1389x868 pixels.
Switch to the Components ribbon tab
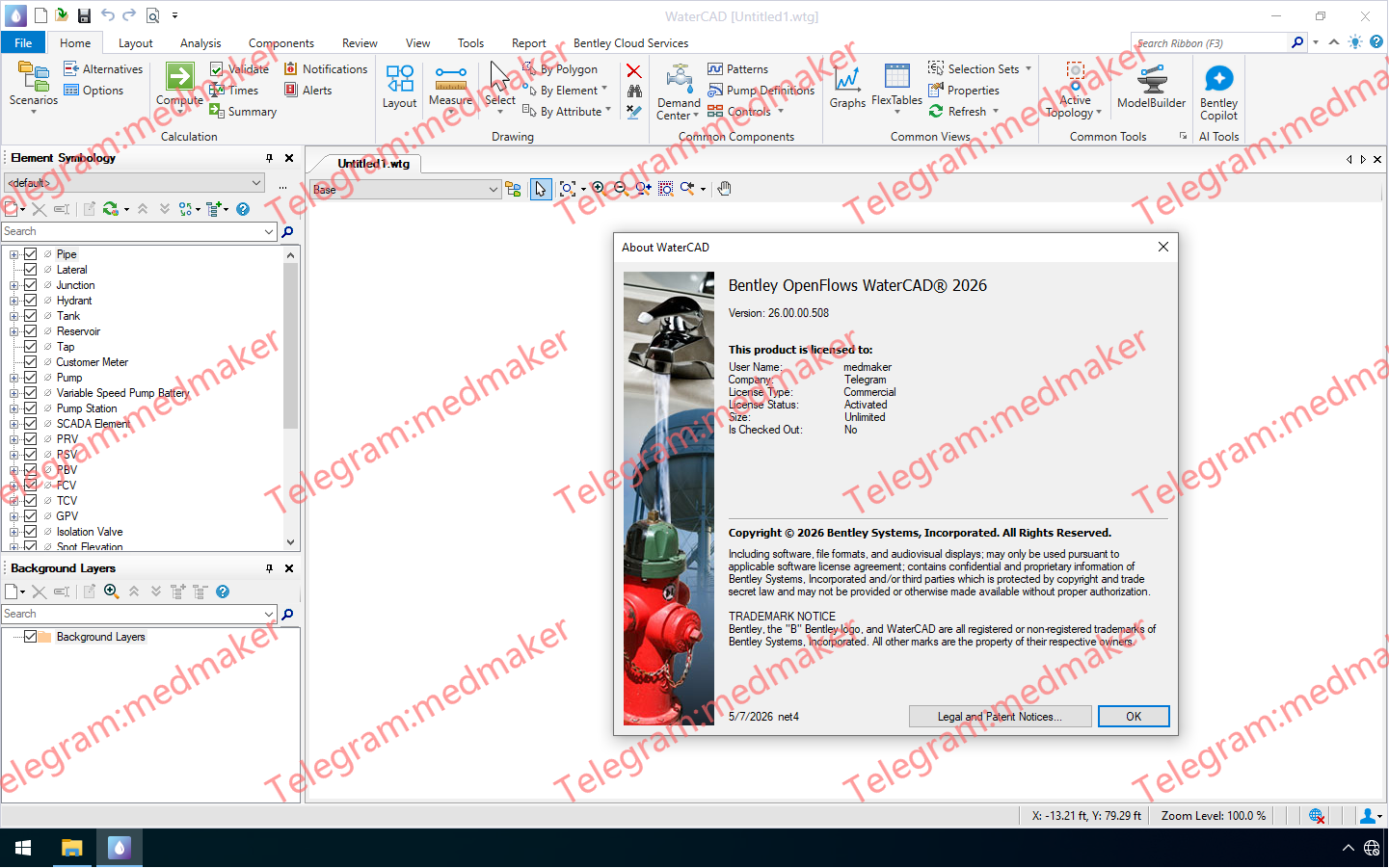point(280,43)
